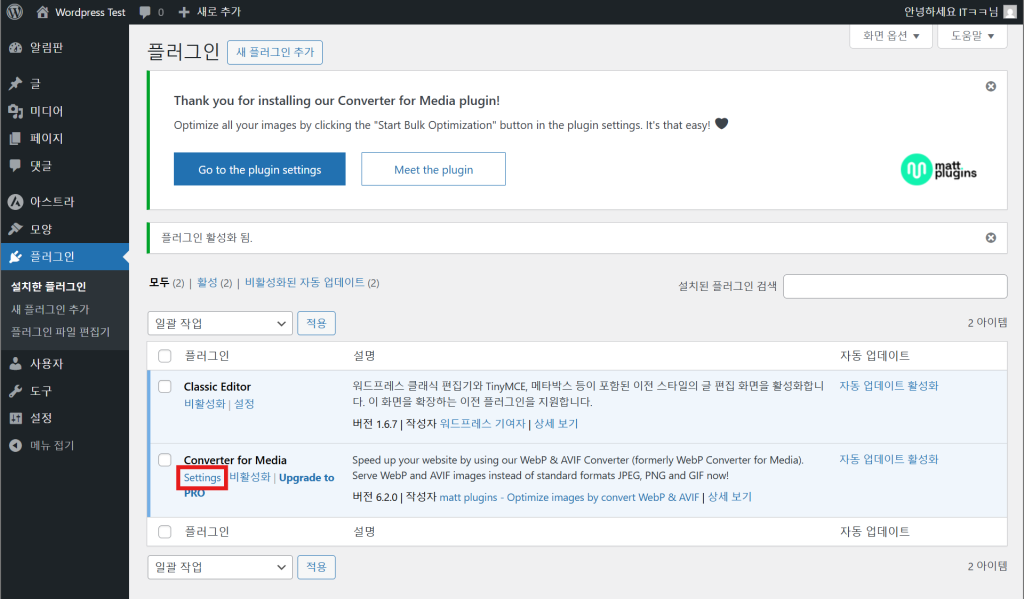The image size is (1024, 599).
Task: Open Classic Editor 상세 보기 details
Action: click(x=556, y=424)
